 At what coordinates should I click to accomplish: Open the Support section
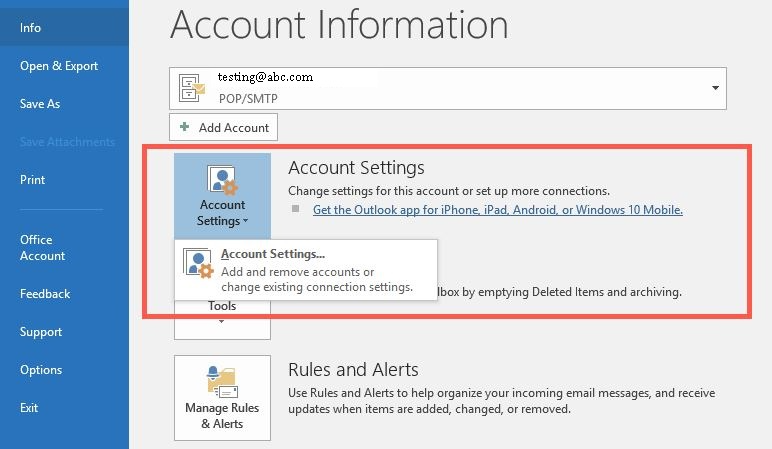point(41,332)
